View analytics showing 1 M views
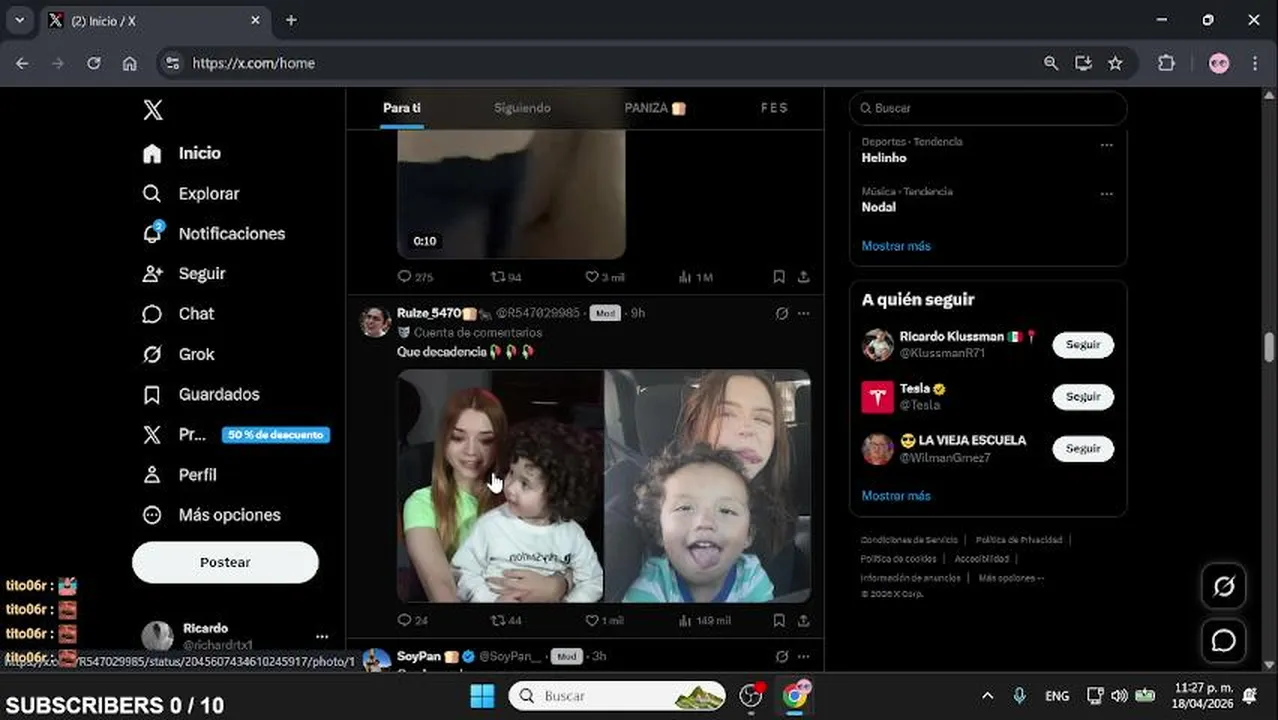1278x720 pixels. pyautogui.click(x=695, y=277)
